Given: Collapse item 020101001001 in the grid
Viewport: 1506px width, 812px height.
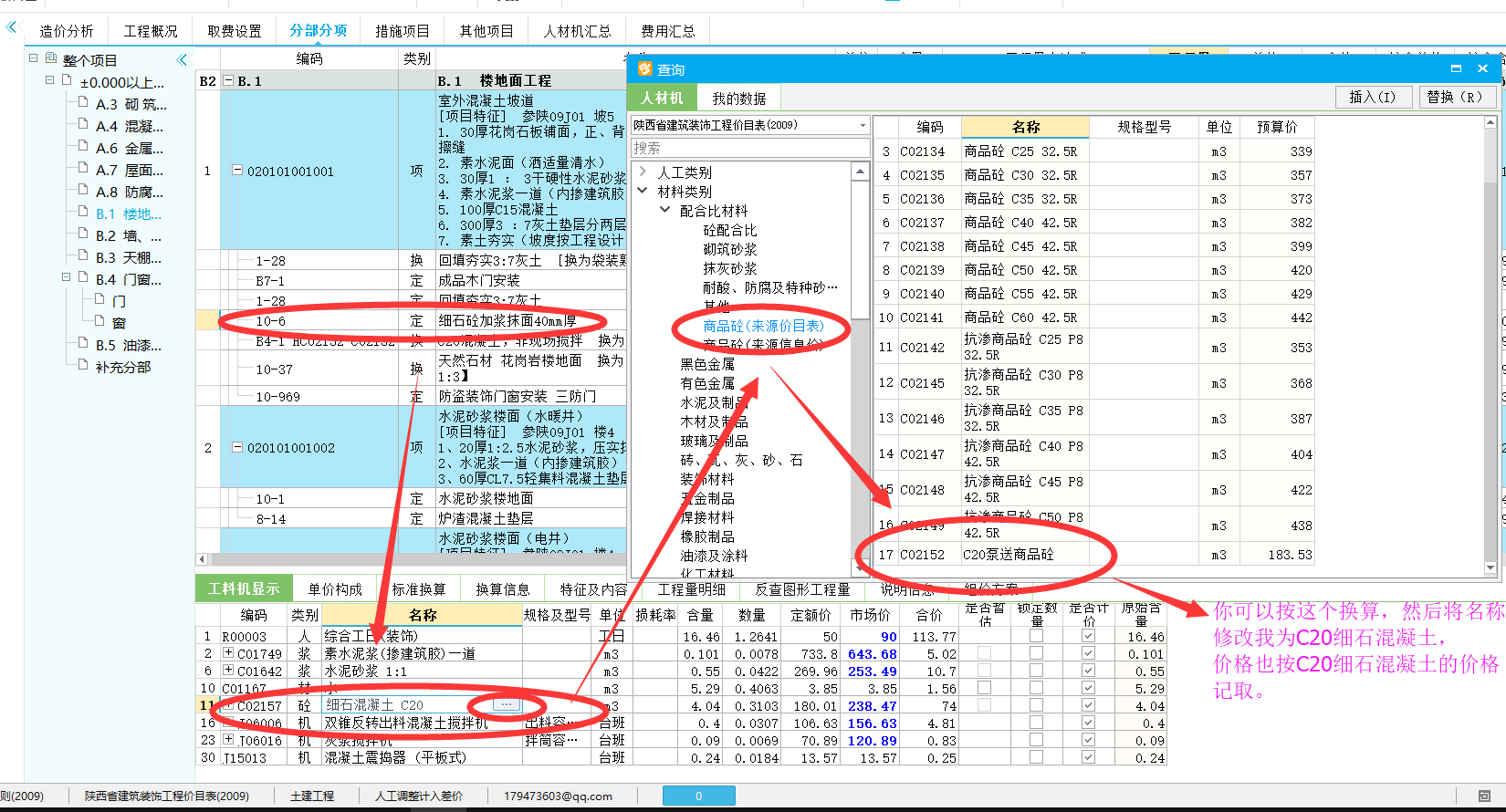Looking at the screenshot, I should click(x=237, y=170).
